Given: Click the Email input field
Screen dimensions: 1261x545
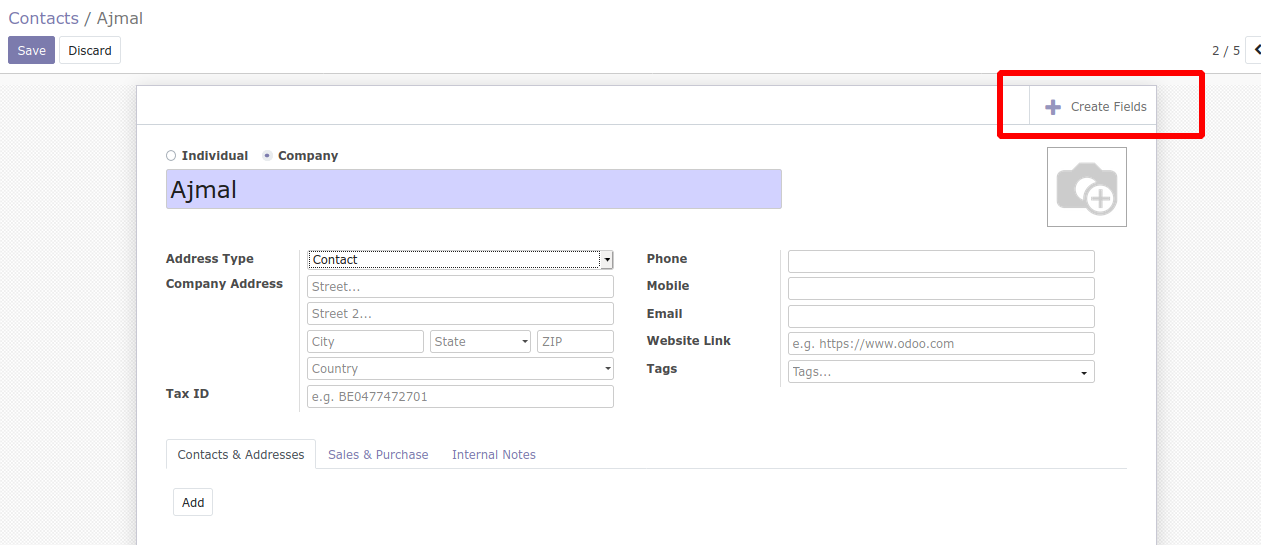Looking at the screenshot, I should pyautogui.click(x=941, y=317).
